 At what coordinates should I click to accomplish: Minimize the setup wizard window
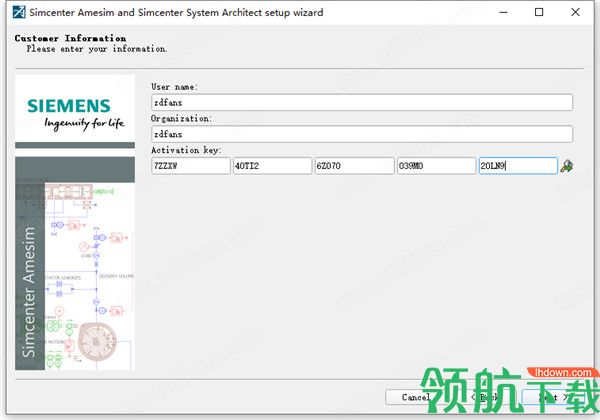click(x=503, y=12)
